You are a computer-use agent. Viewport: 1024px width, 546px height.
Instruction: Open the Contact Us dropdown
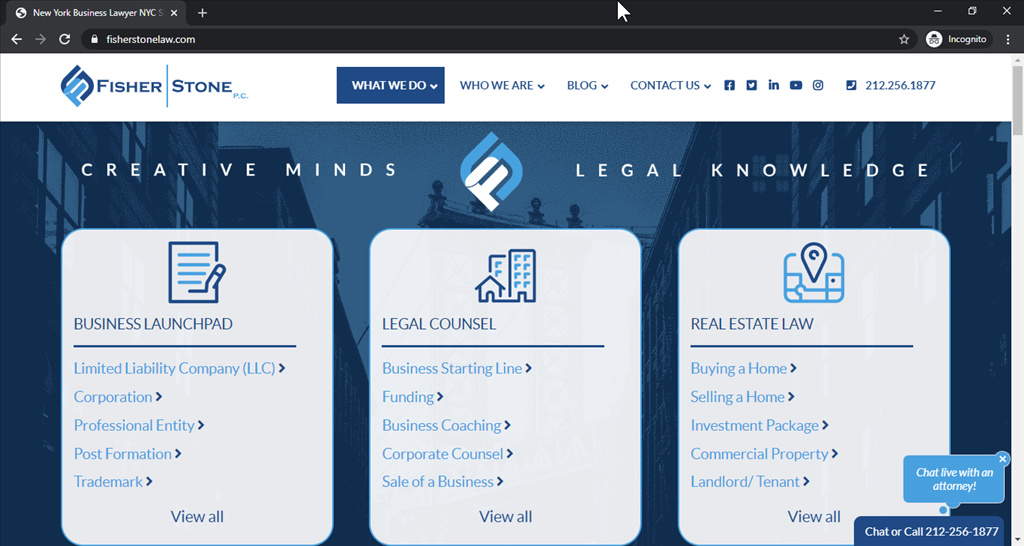(670, 86)
